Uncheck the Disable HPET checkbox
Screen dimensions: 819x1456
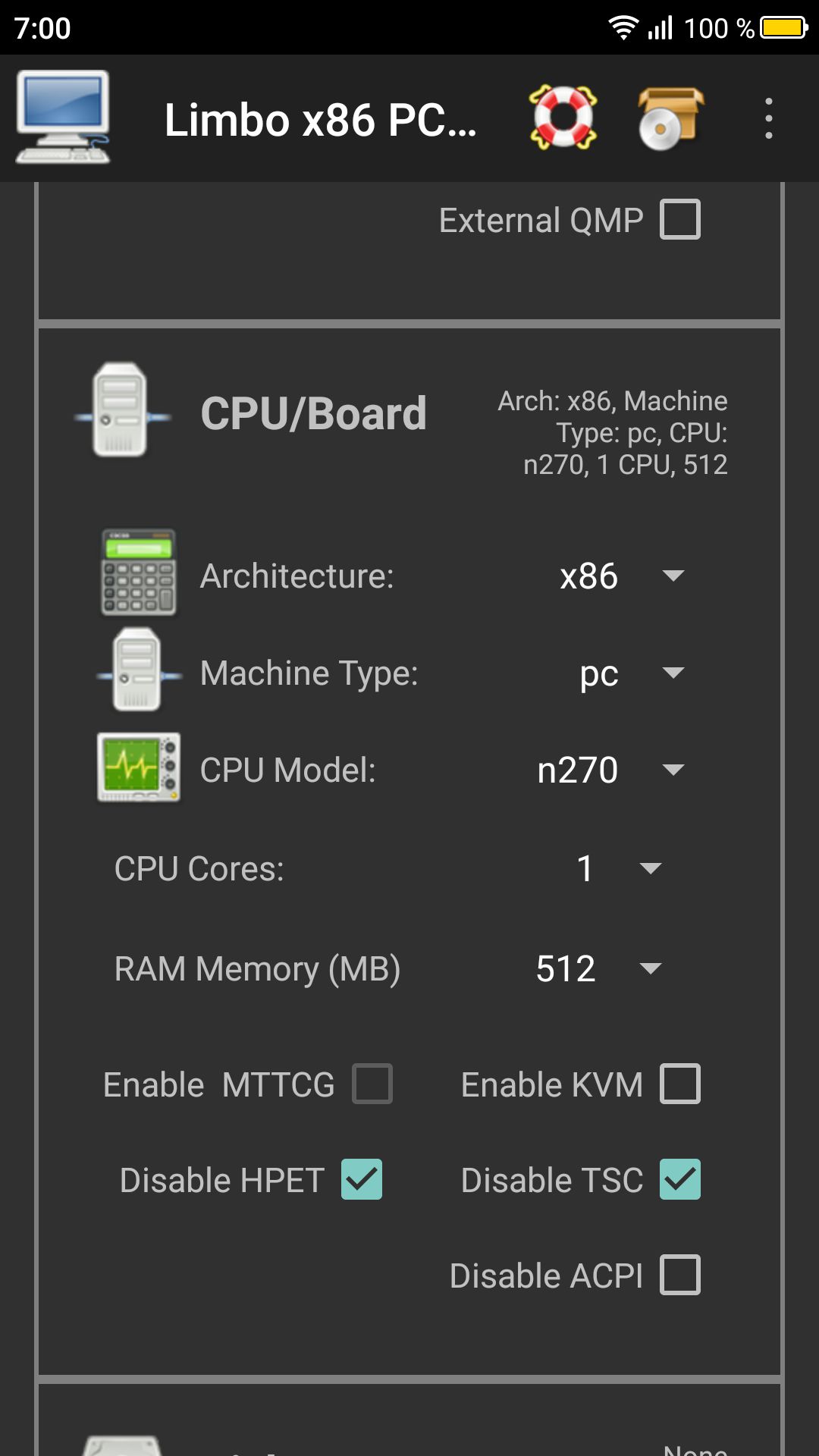coord(362,1180)
